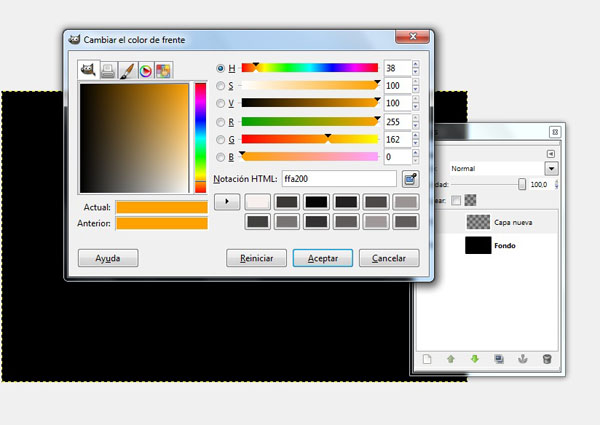Select the B blue radio button
Viewport: 600px width, 425px height.
coord(220,157)
